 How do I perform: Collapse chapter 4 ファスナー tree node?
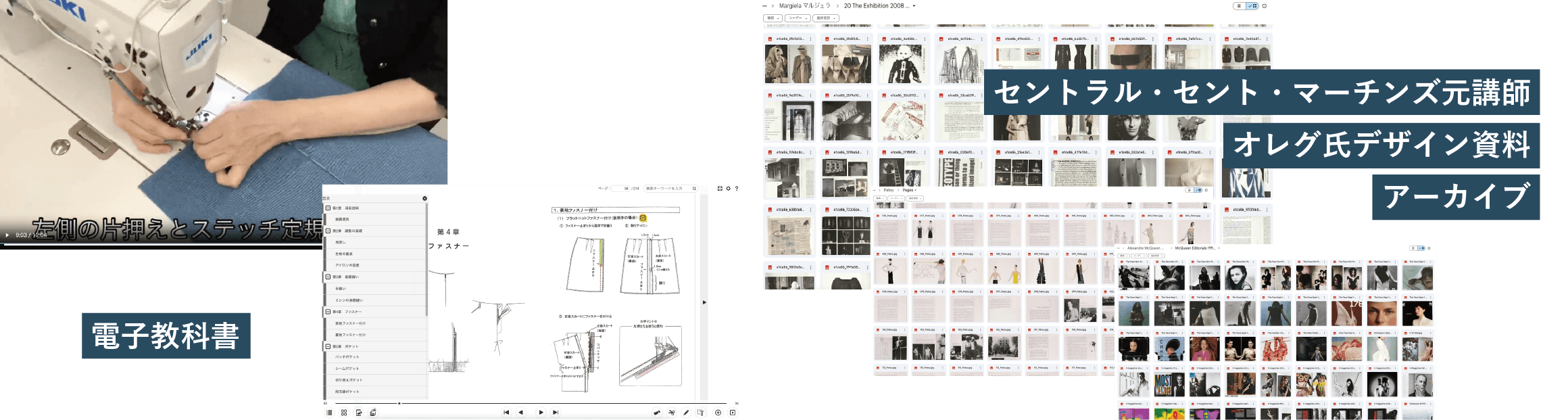[328, 312]
